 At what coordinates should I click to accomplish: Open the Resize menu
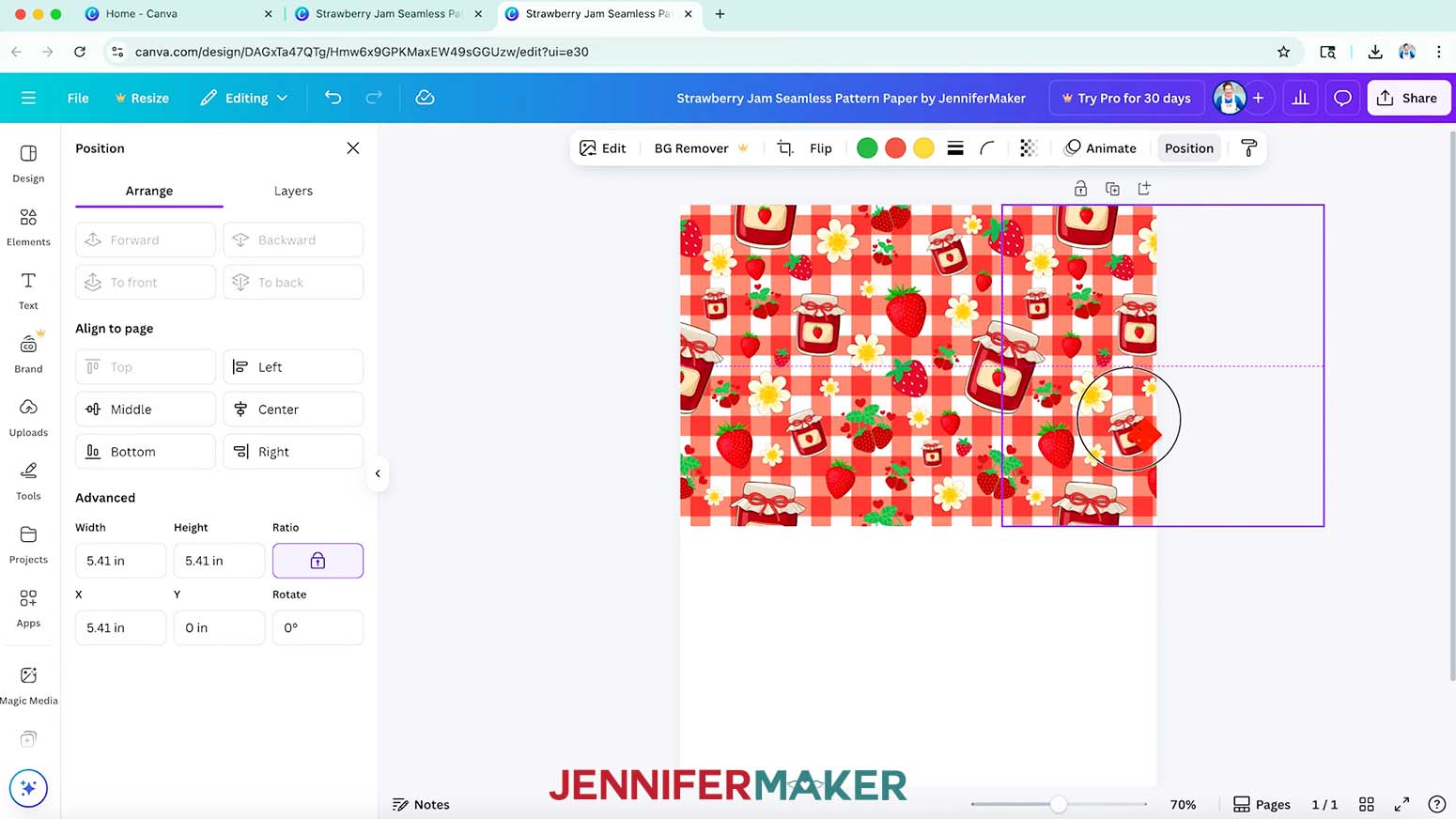click(x=142, y=98)
